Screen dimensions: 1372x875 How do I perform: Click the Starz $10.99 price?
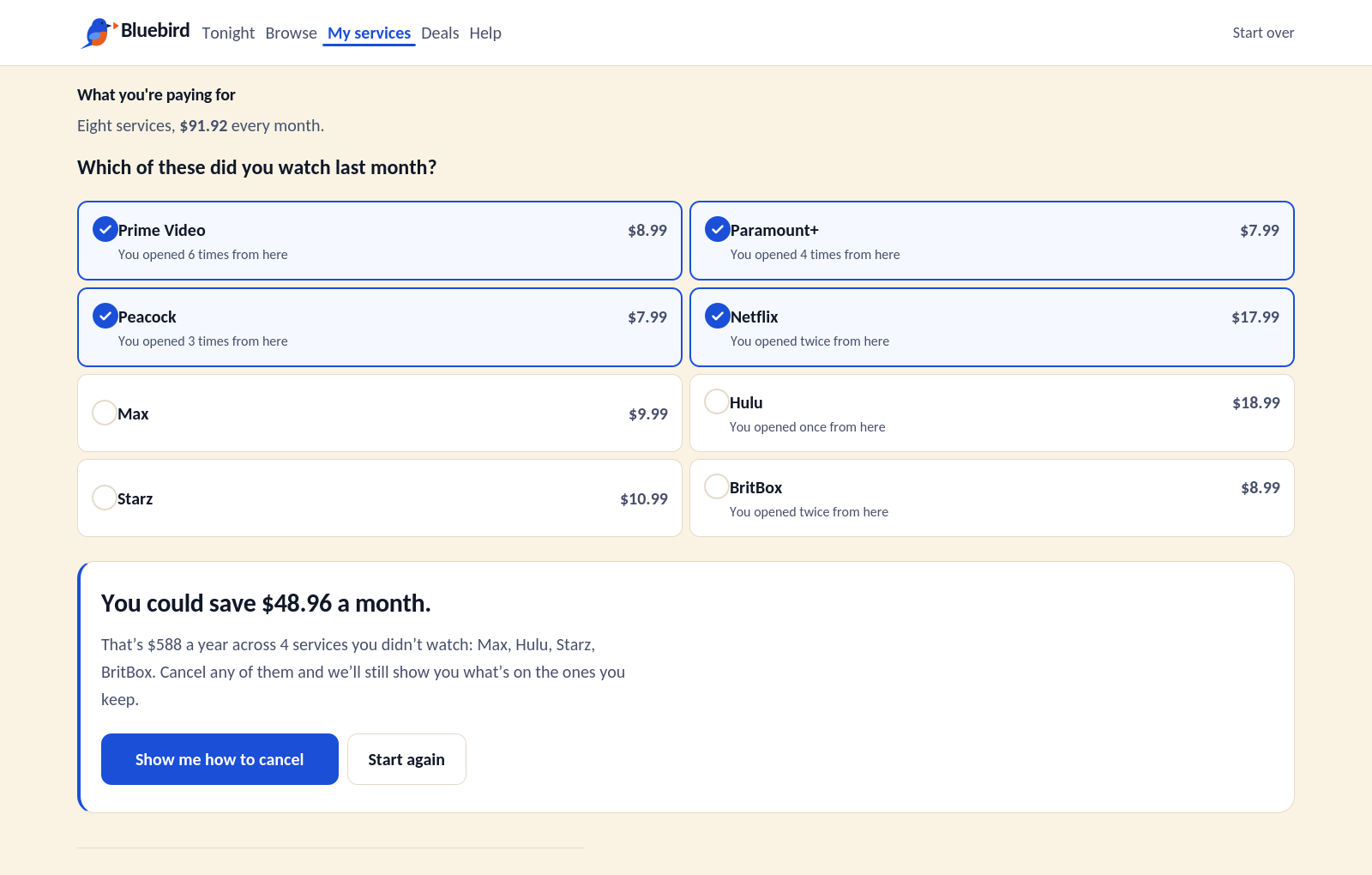point(644,498)
